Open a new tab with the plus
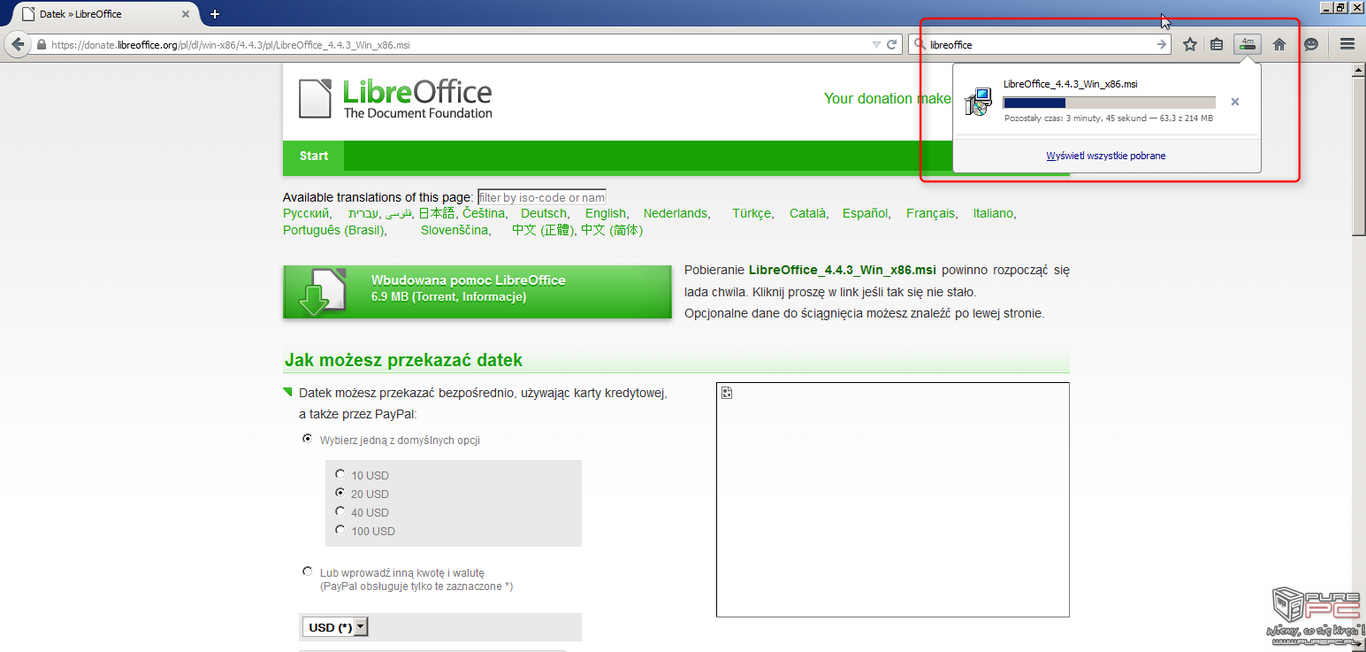The height and width of the screenshot is (652, 1366). [x=214, y=14]
